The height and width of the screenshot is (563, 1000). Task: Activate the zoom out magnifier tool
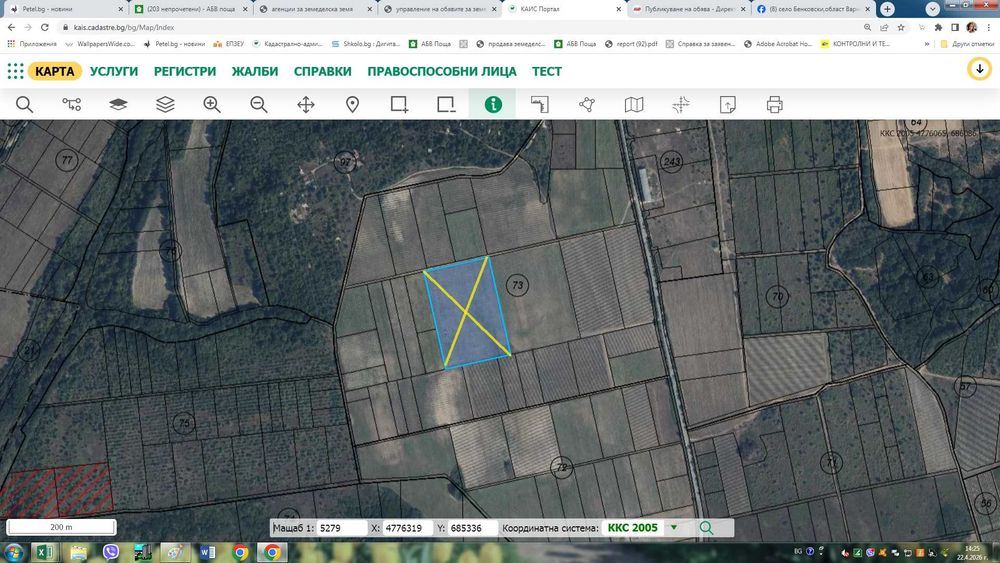(x=259, y=105)
